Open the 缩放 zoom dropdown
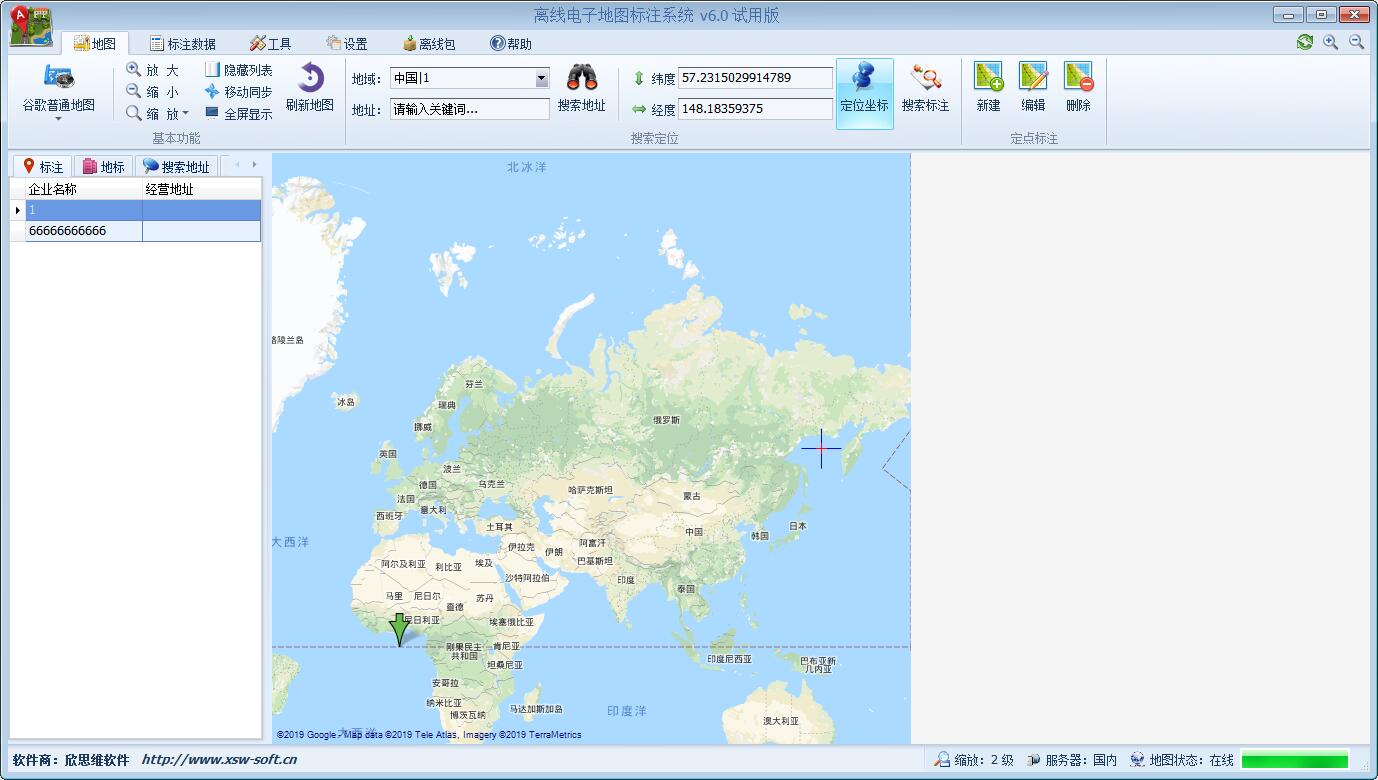 [x=157, y=114]
